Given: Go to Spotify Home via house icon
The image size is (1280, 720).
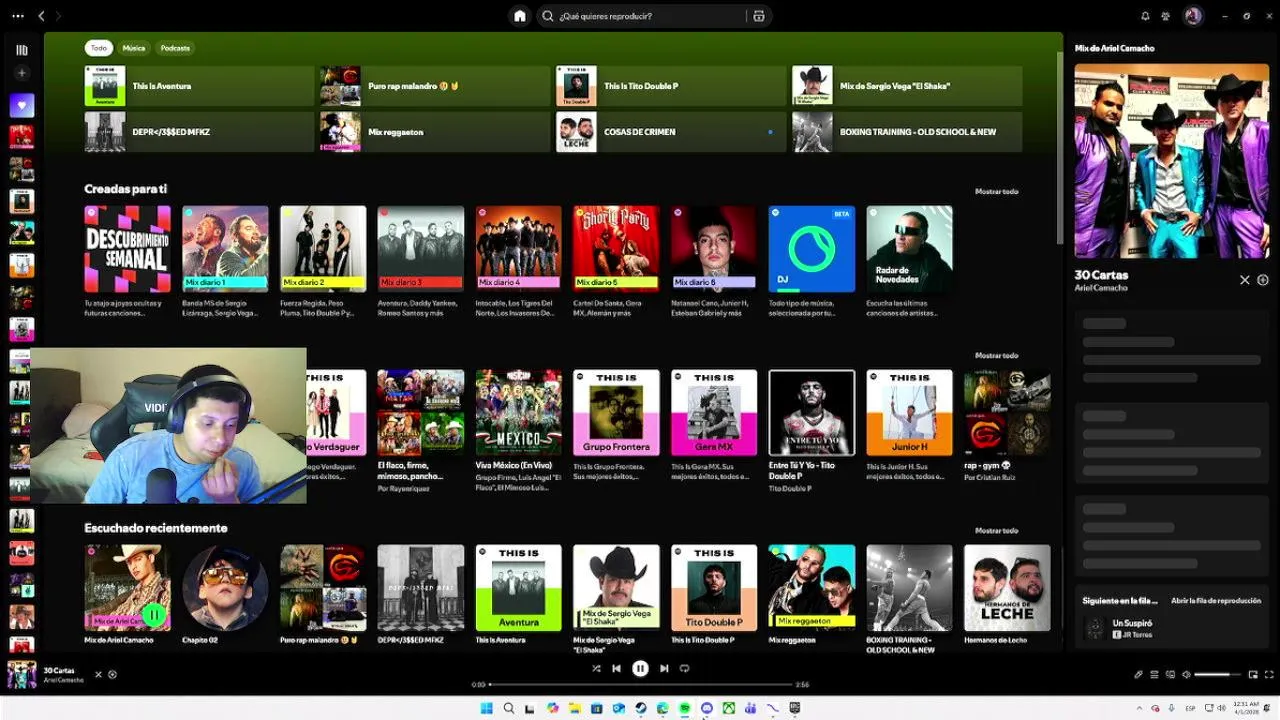Looking at the screenshot, I should tap(519, 16).
